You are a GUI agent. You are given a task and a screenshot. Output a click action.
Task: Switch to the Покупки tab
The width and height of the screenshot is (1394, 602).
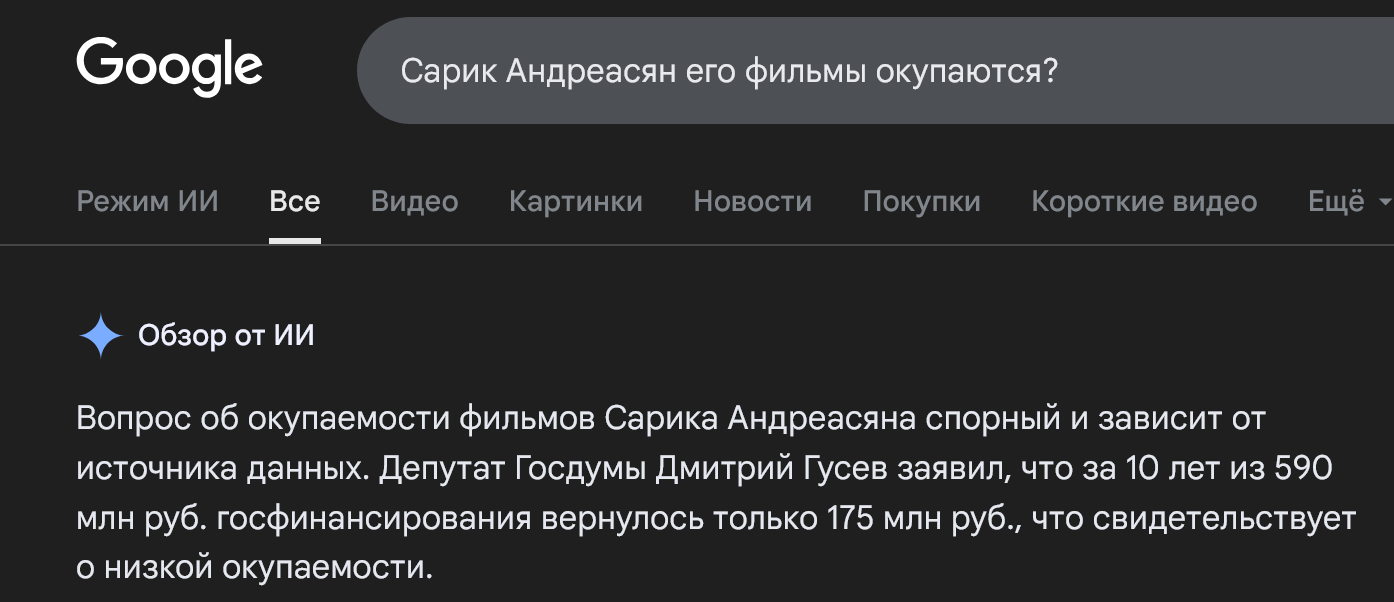click(x=922, y=202)
